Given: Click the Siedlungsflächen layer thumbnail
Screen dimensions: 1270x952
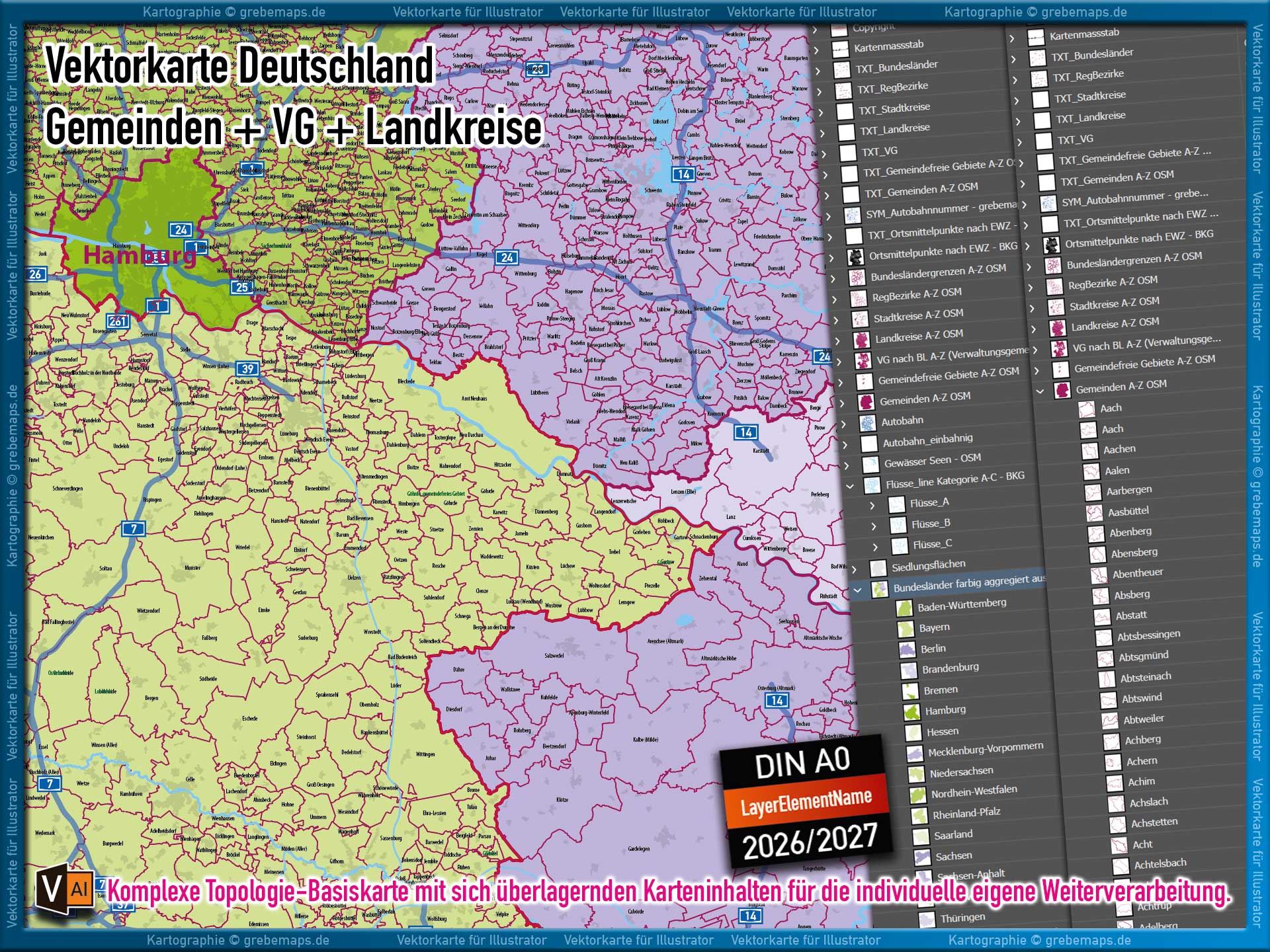Looking at the screenshot, I should tap(878, 569).
